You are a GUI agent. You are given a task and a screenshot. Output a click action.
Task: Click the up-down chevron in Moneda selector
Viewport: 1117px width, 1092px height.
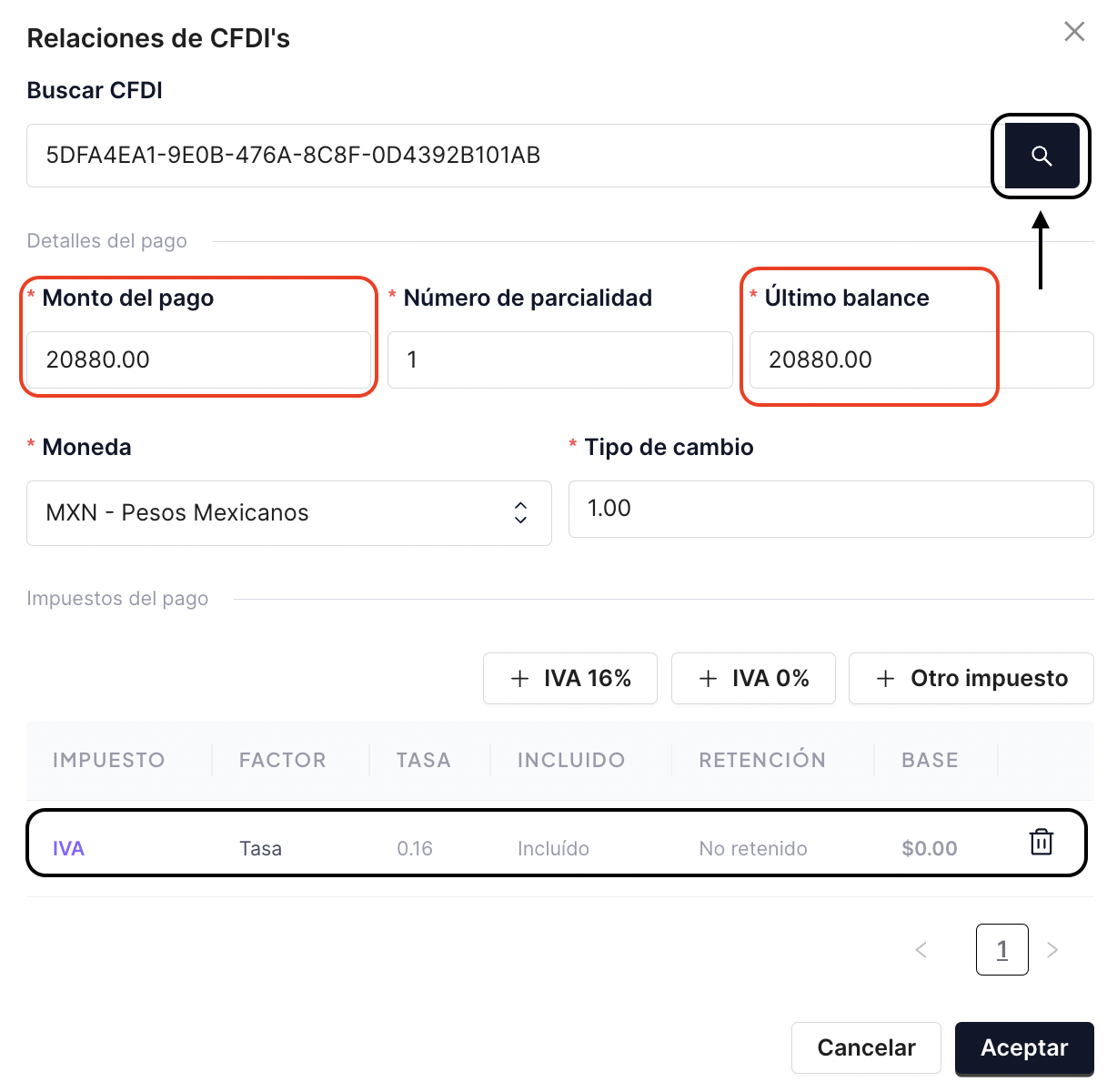pyautogui.click(x=520, y=512)
